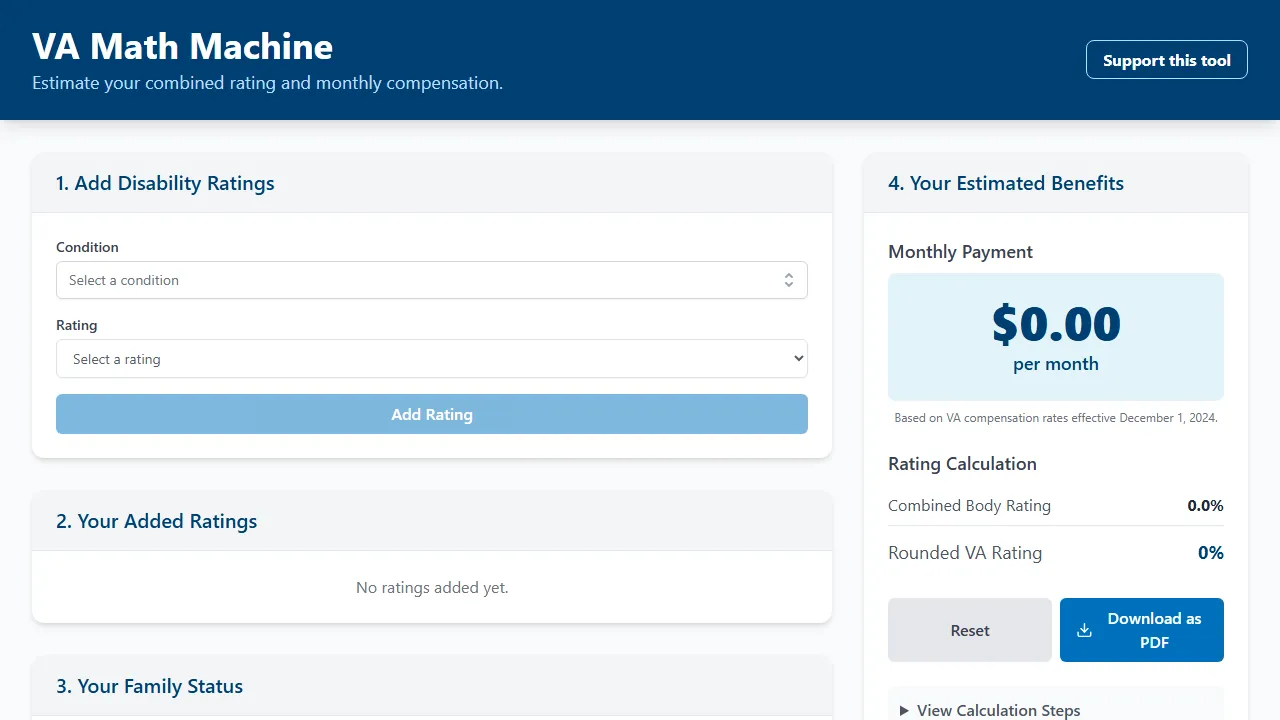Click the triangle beside View Calculation Steps
Image resolution: width=1280 pixels, height=720 pixels.
pyautogui.click(x=905, y=710)
